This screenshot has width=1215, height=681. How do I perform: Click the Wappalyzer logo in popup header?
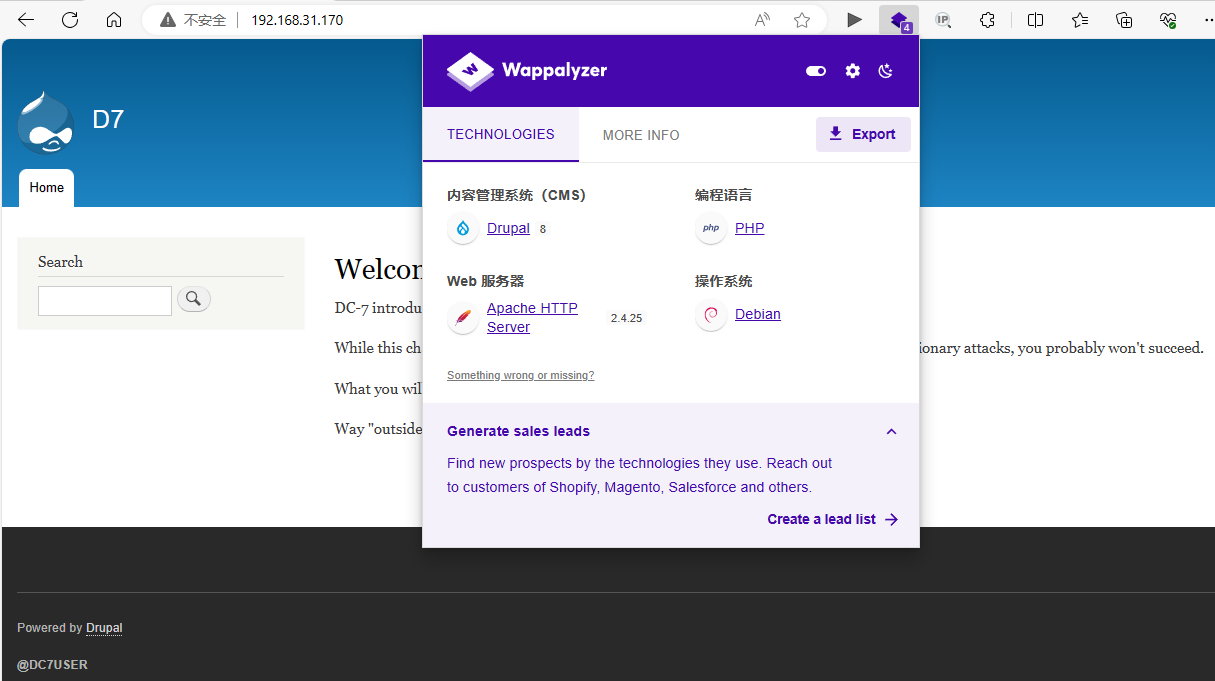pyautogui.click(x=527, y=71)
